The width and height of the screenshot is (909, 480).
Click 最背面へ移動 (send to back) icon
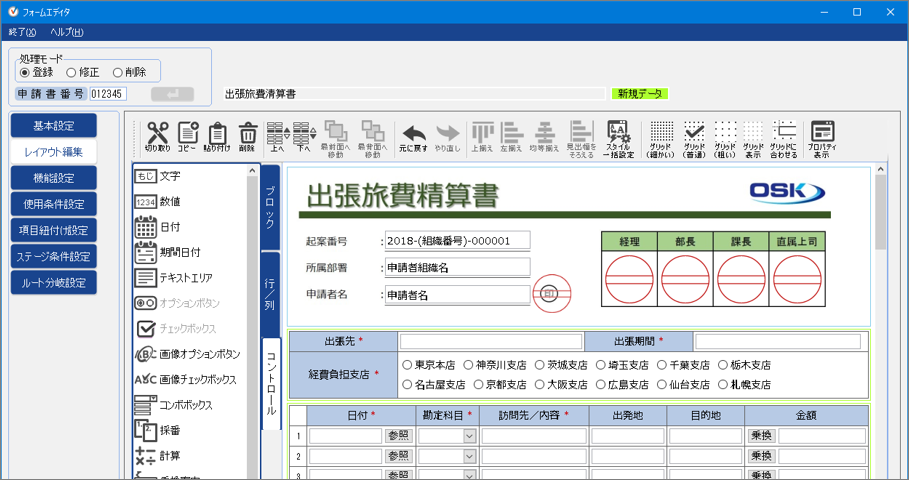tap(372, 139)
